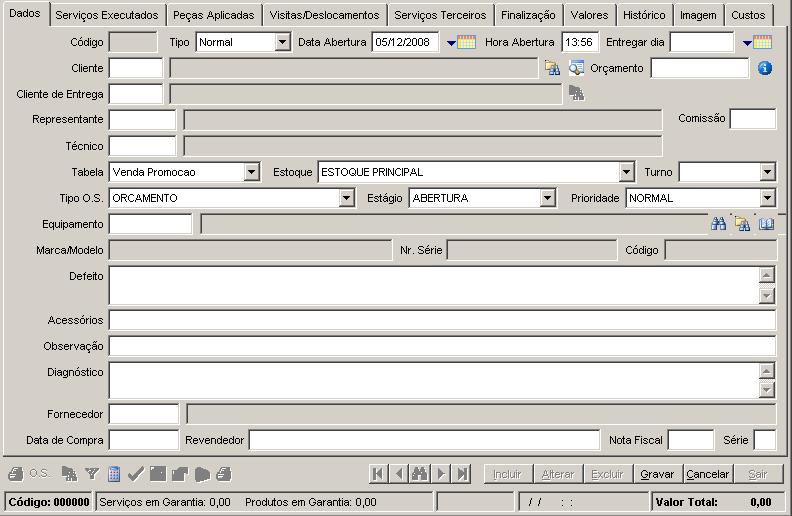Click the Equipamento code input field

point(151,224)
